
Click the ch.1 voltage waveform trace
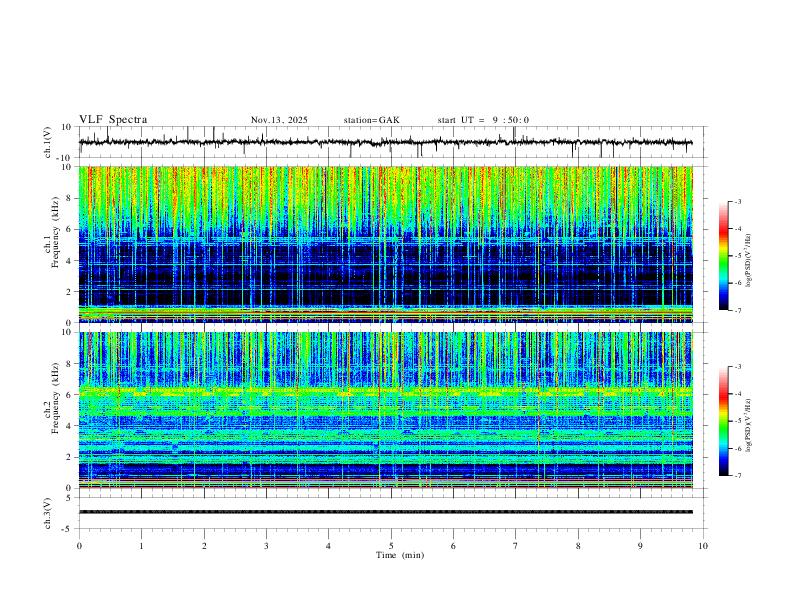click(x=385, y=142)
